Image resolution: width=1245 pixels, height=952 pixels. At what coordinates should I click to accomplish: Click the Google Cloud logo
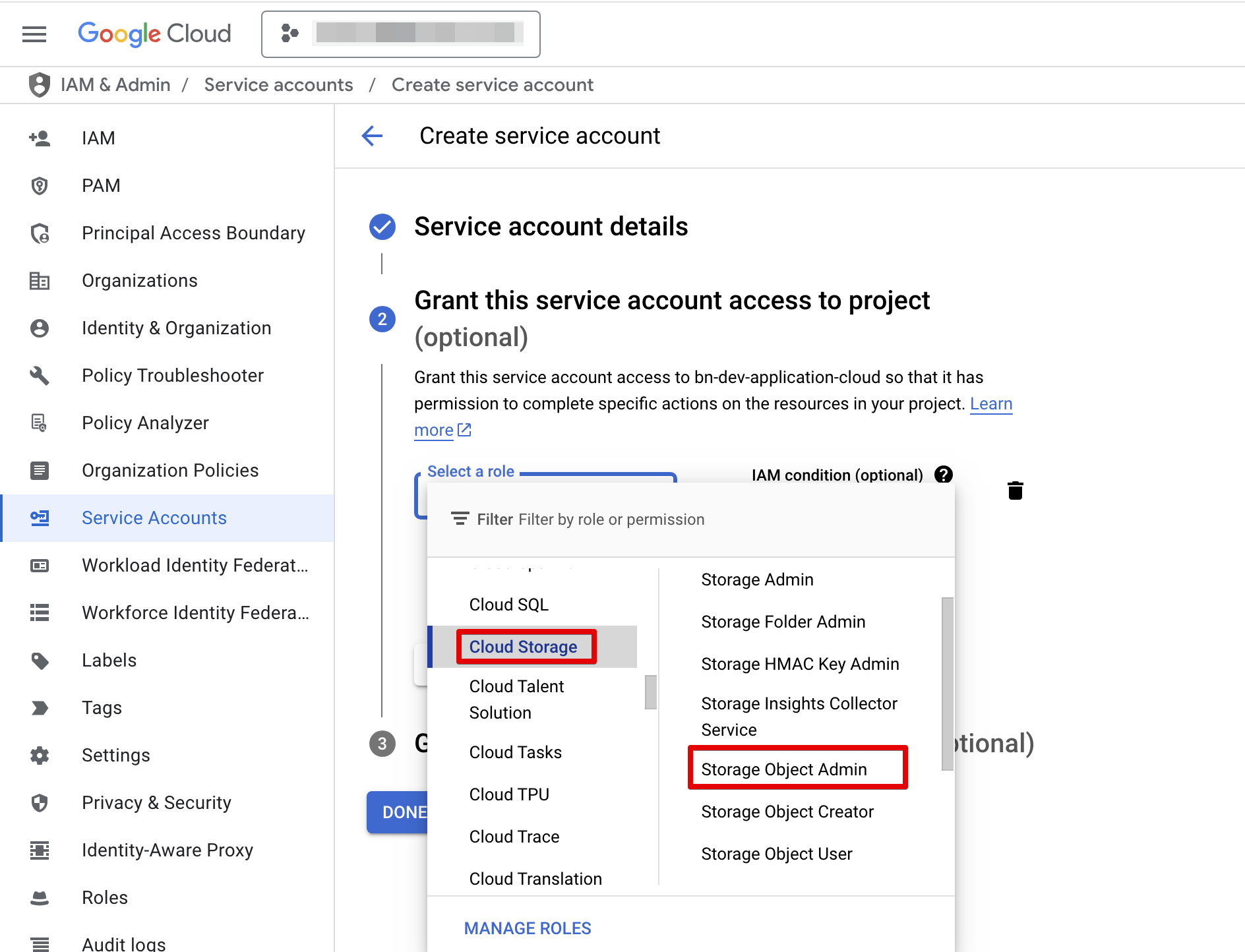point(154,34)
